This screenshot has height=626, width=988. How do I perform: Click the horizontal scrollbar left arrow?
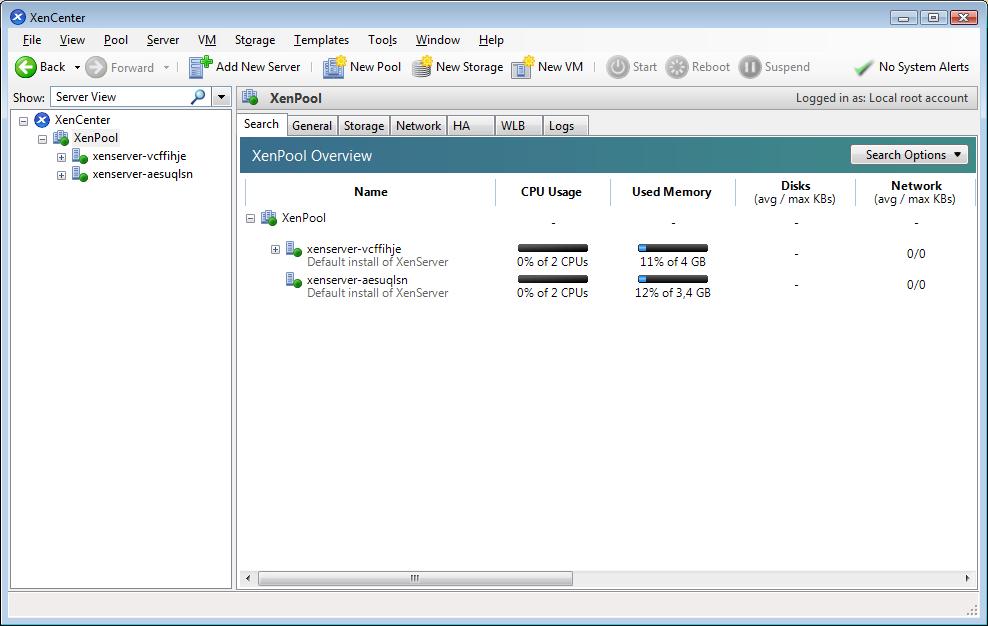[248, 578]
